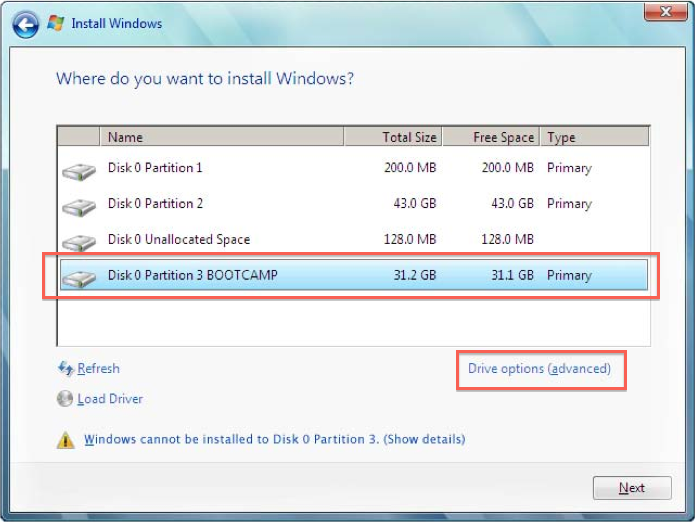Viewport: 698px width, 525px height.
Task: Click the 31.2 GB total size value
Action: coord(414,275)
